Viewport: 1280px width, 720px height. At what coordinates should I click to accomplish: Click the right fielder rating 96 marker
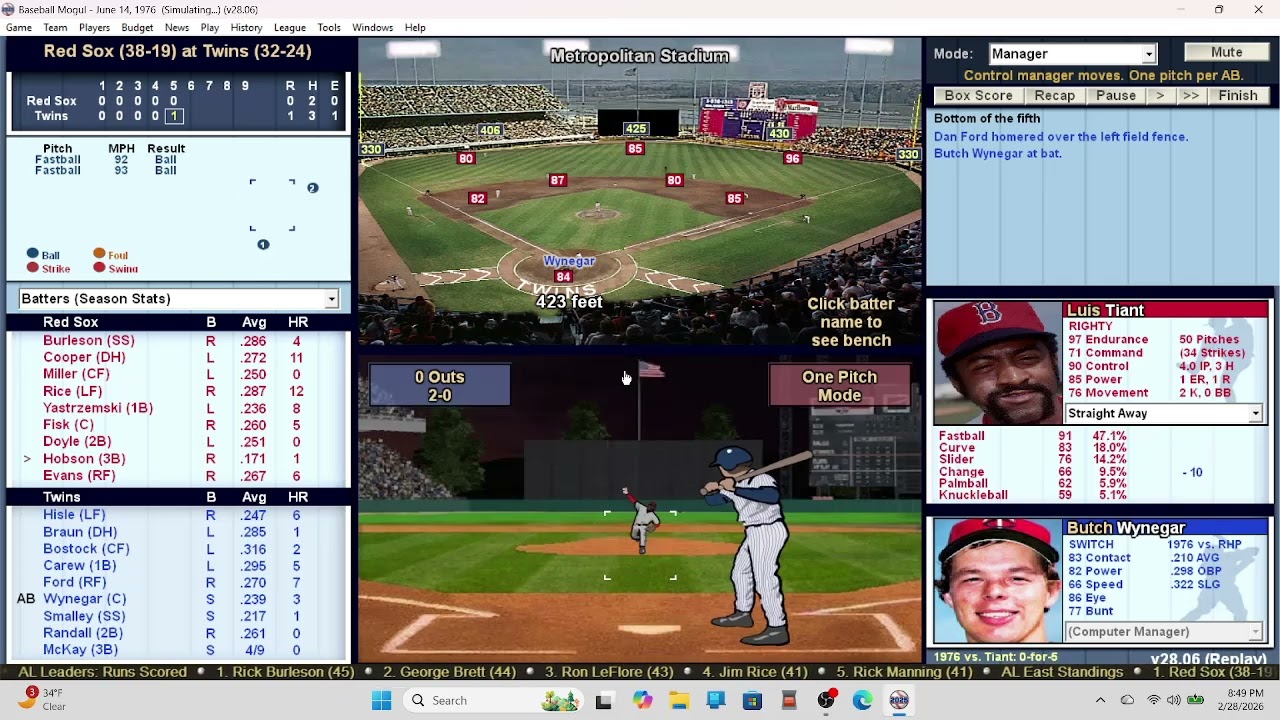[793, 158]
